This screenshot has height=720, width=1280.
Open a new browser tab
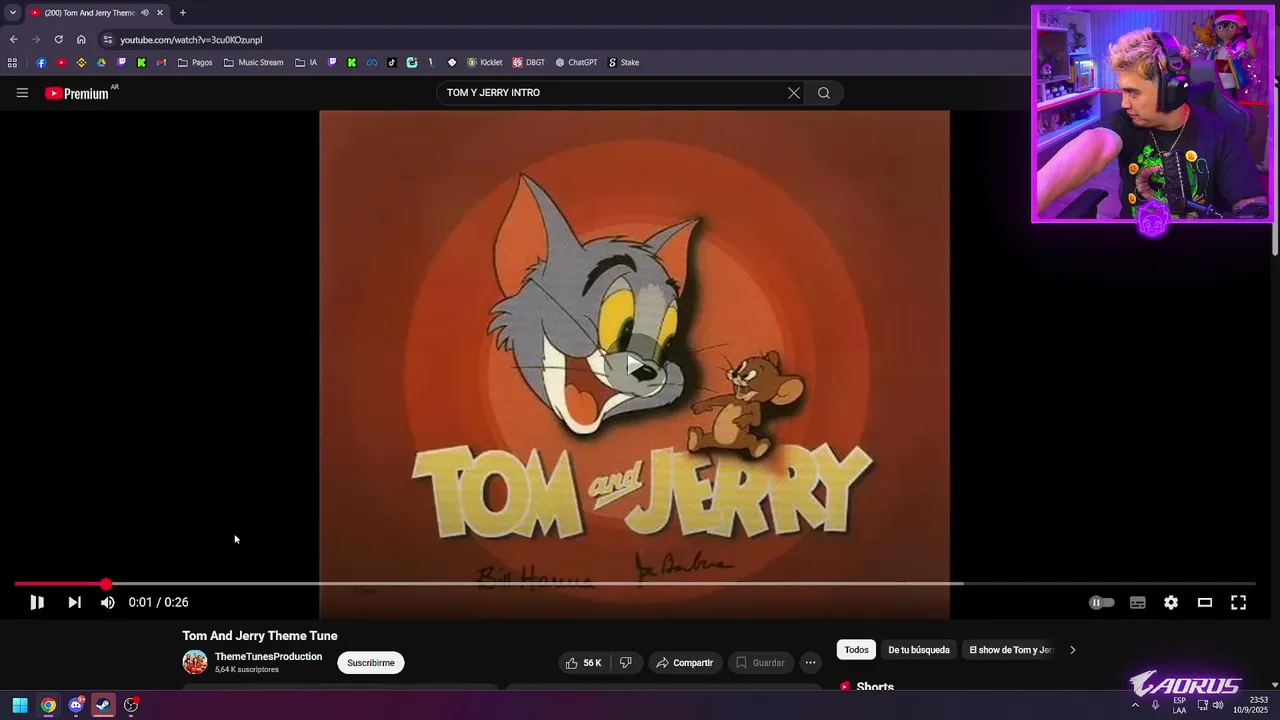click(x=182, y=13)
